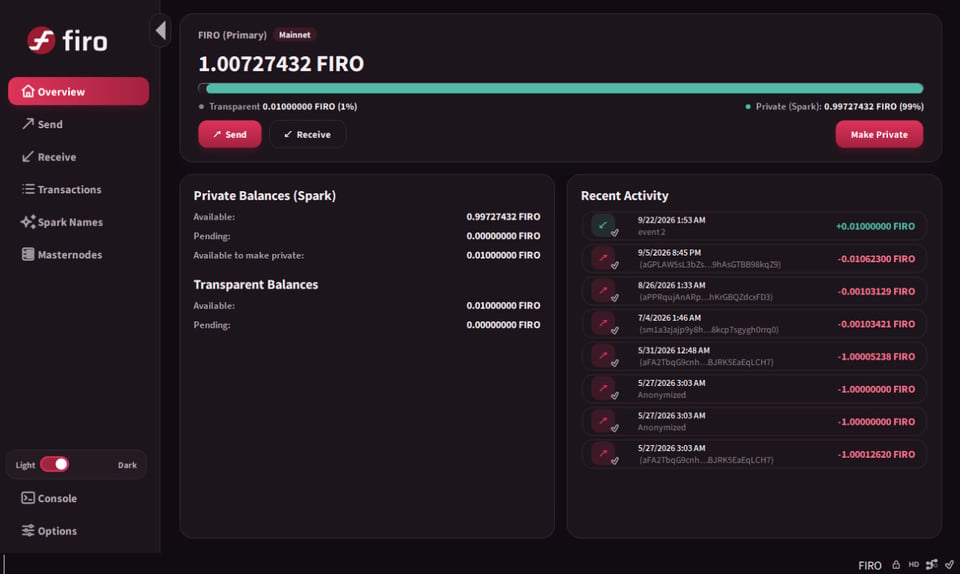Click the network connections icon in status bar
Viewport: 960px width, 574px height.
click(932, 564)
